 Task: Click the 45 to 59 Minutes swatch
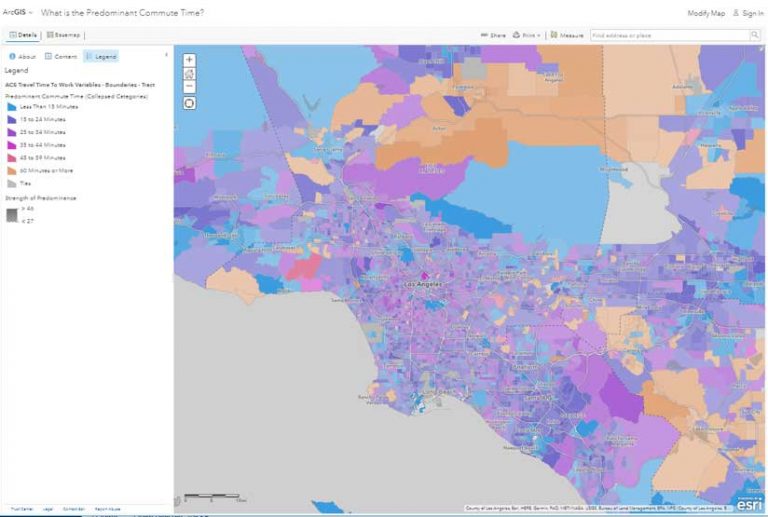[12, 158]
